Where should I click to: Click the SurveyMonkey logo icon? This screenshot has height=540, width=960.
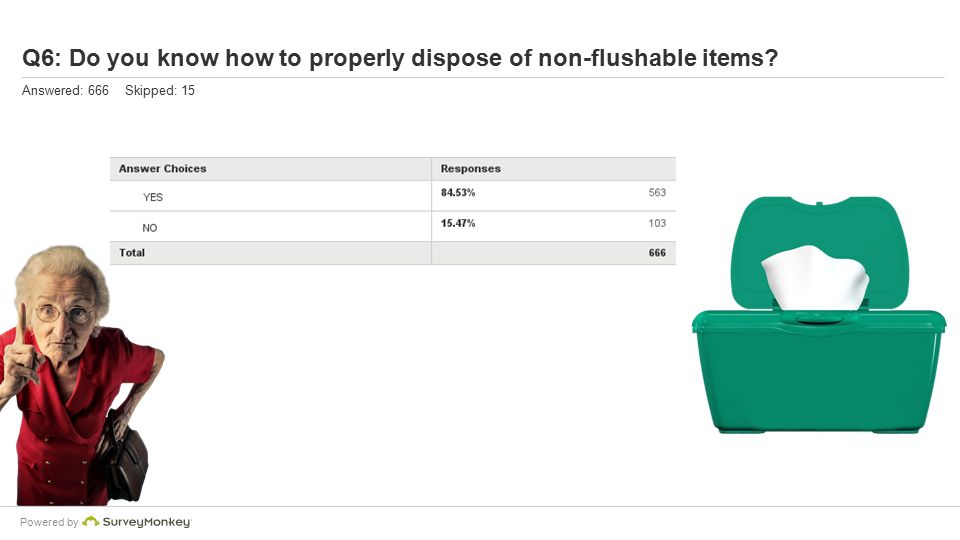[x=91, y=522]
